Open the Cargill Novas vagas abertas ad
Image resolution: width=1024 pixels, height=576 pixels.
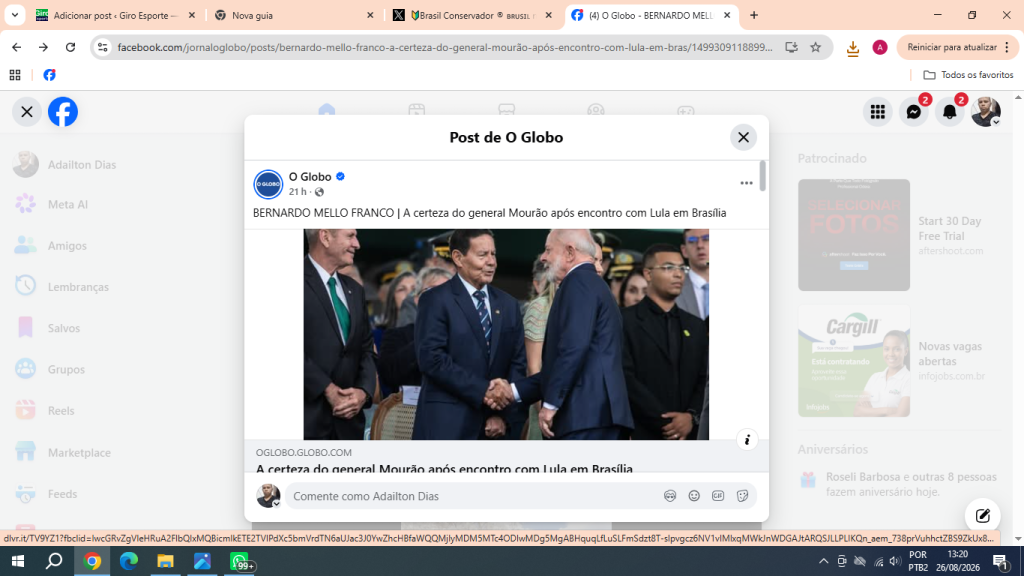click(899, 360)
